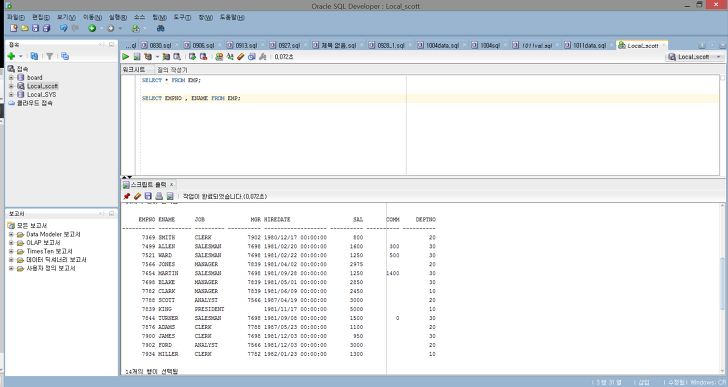
Task: Open the tab list dropdown at tab bar end
Action: (722, 45)
